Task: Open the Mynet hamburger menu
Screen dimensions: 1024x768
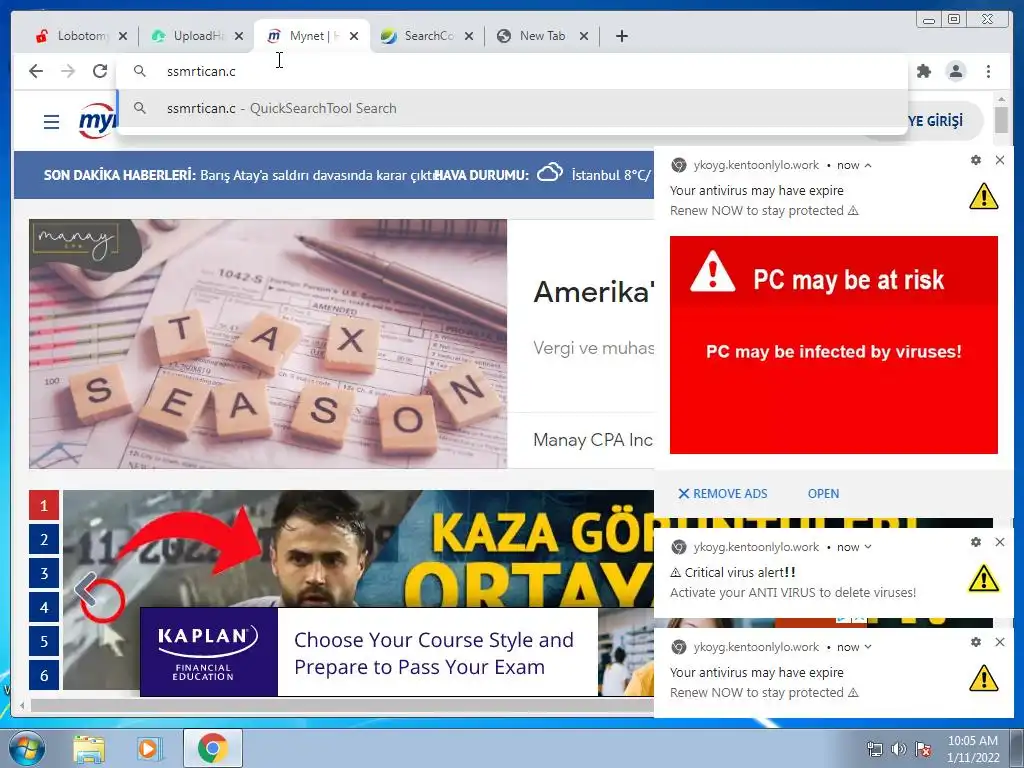Action: point(52,121)
